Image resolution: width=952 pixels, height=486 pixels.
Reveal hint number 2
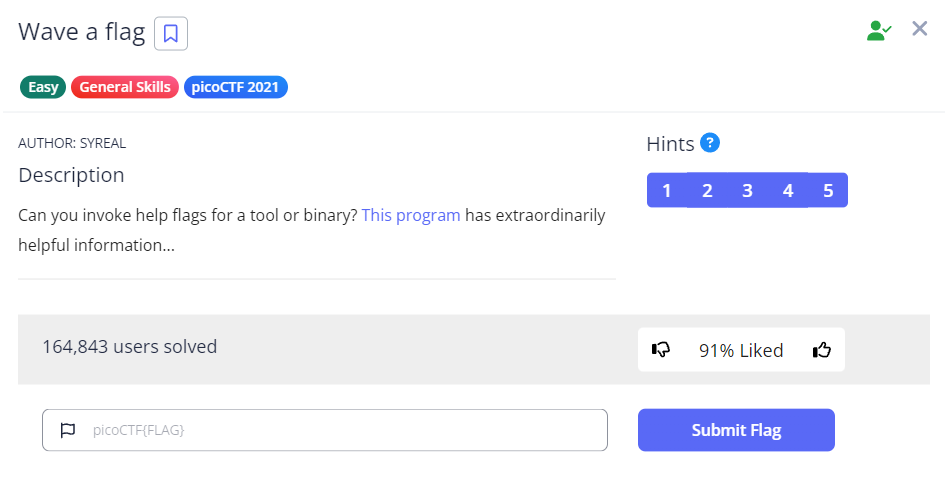pos(707,190)
